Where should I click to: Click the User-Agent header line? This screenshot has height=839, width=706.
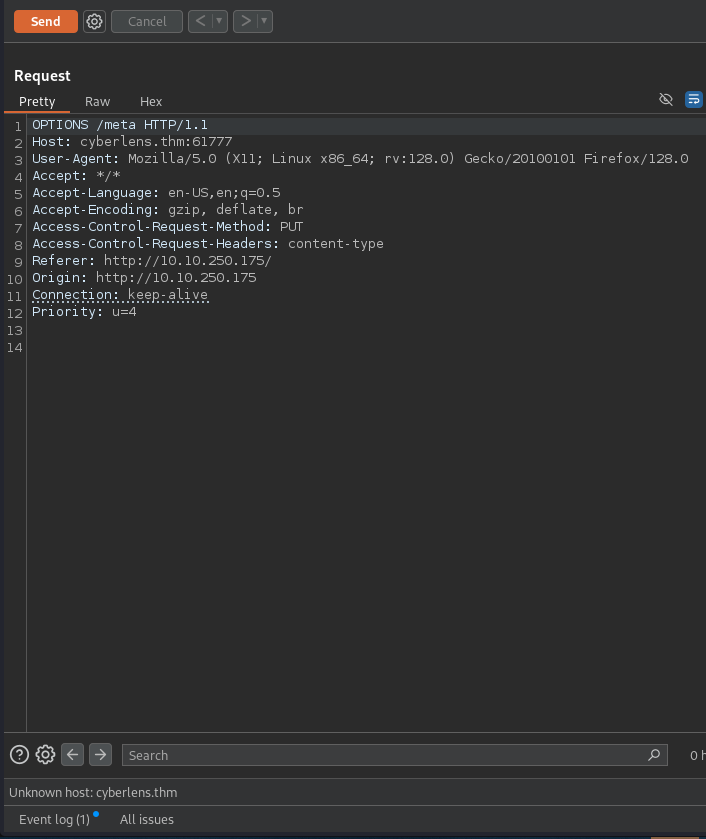pos(360,159)
